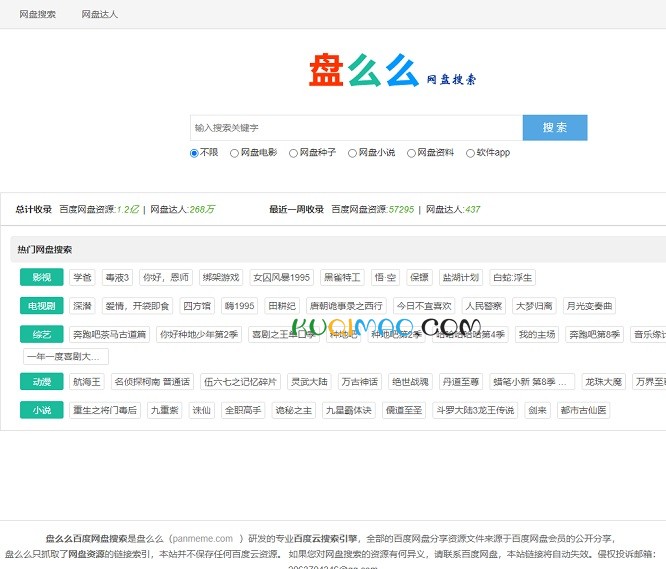Open the 保镖 hot search
Viewport: 666px width, 569px height.
(x=419, y=277)
